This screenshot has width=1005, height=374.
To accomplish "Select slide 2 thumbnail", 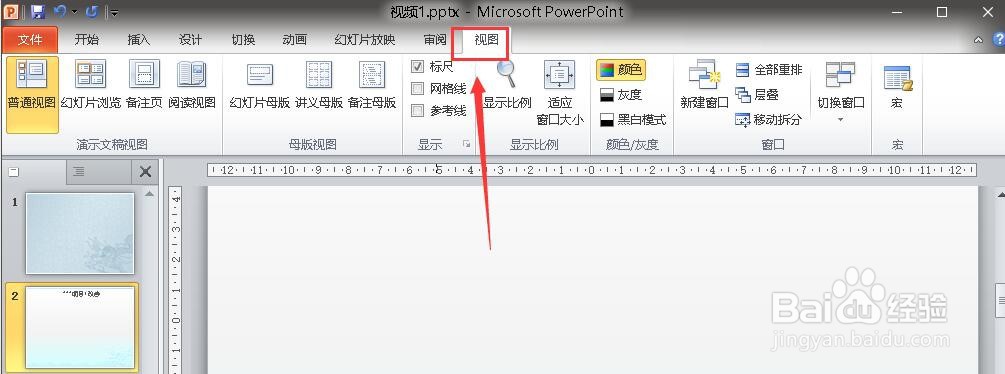I will [x=80, y=328].
